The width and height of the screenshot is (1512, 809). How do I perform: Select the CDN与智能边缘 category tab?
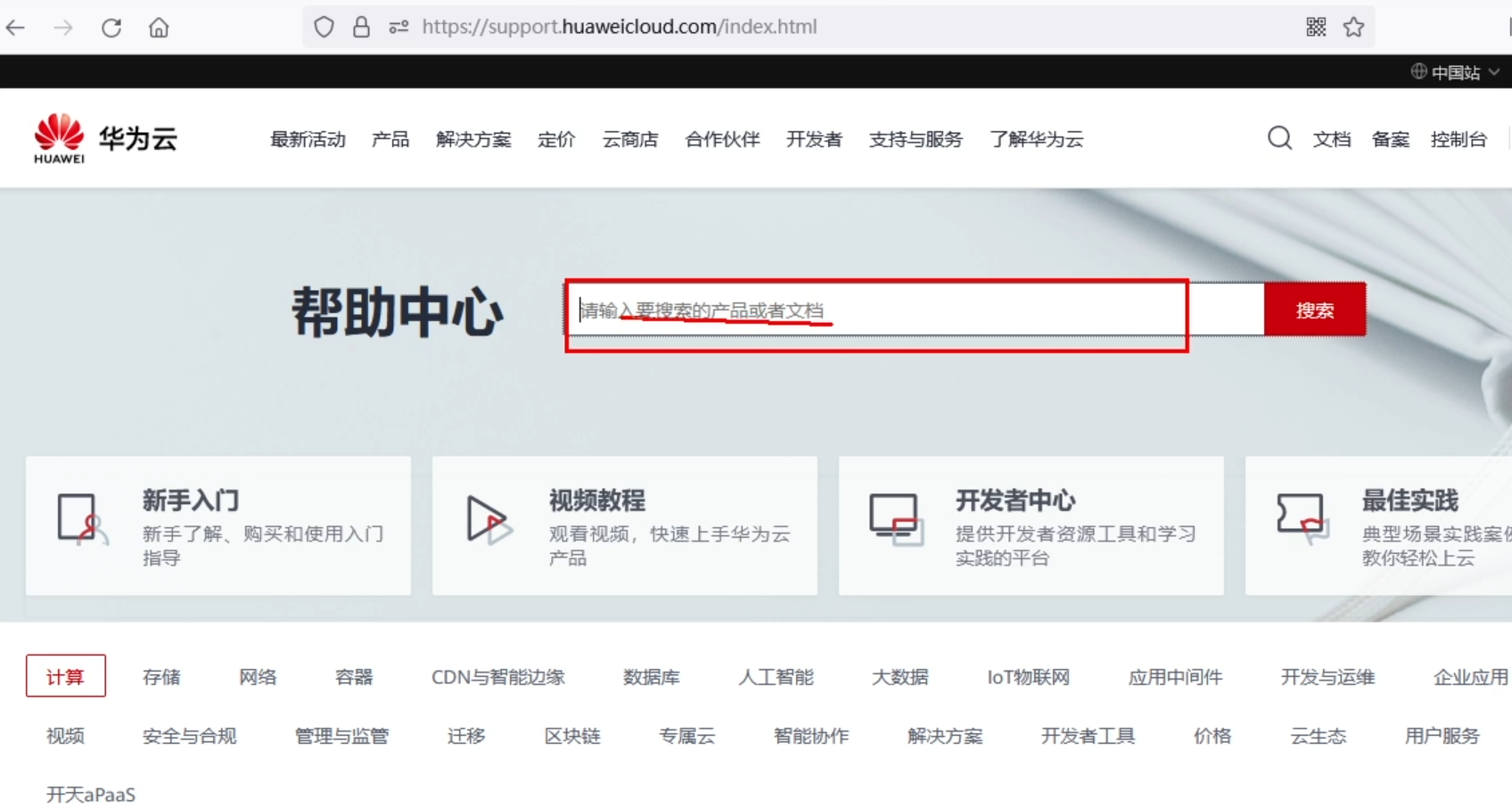(x=498, y=677)
